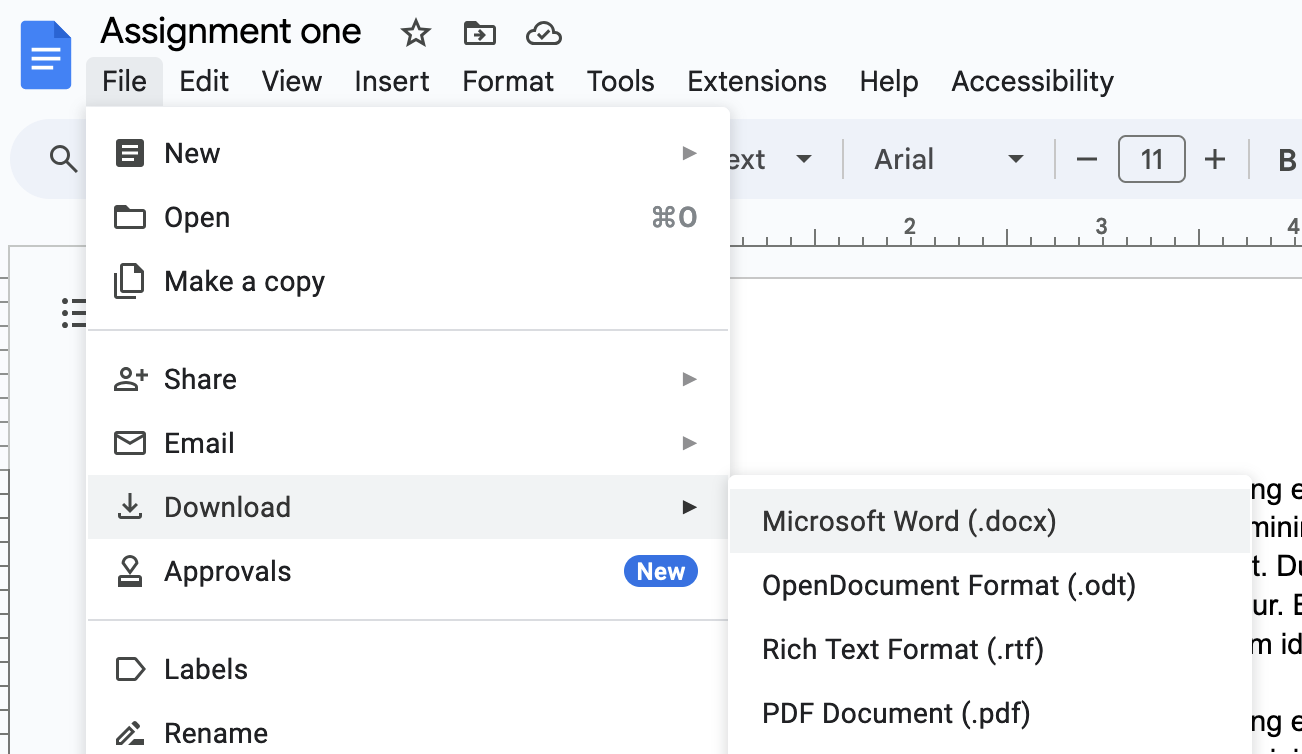Screen dimensions: 1302x754
Task: Star the Assignment one document
Action: 415,34
